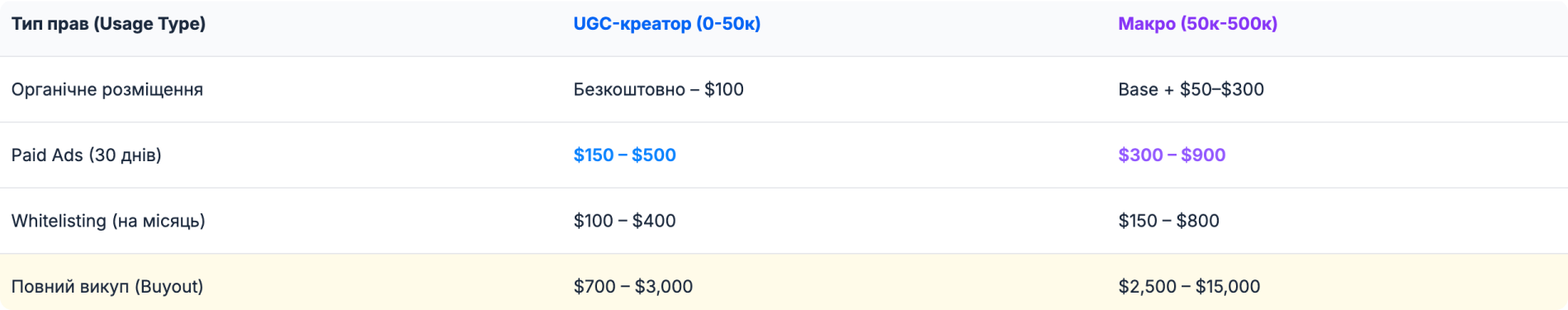The width and height of the screenshot is (1568, 310).
Task: Click the 'Paid Ads (30 днів)' row label
Action: [87, 155]
